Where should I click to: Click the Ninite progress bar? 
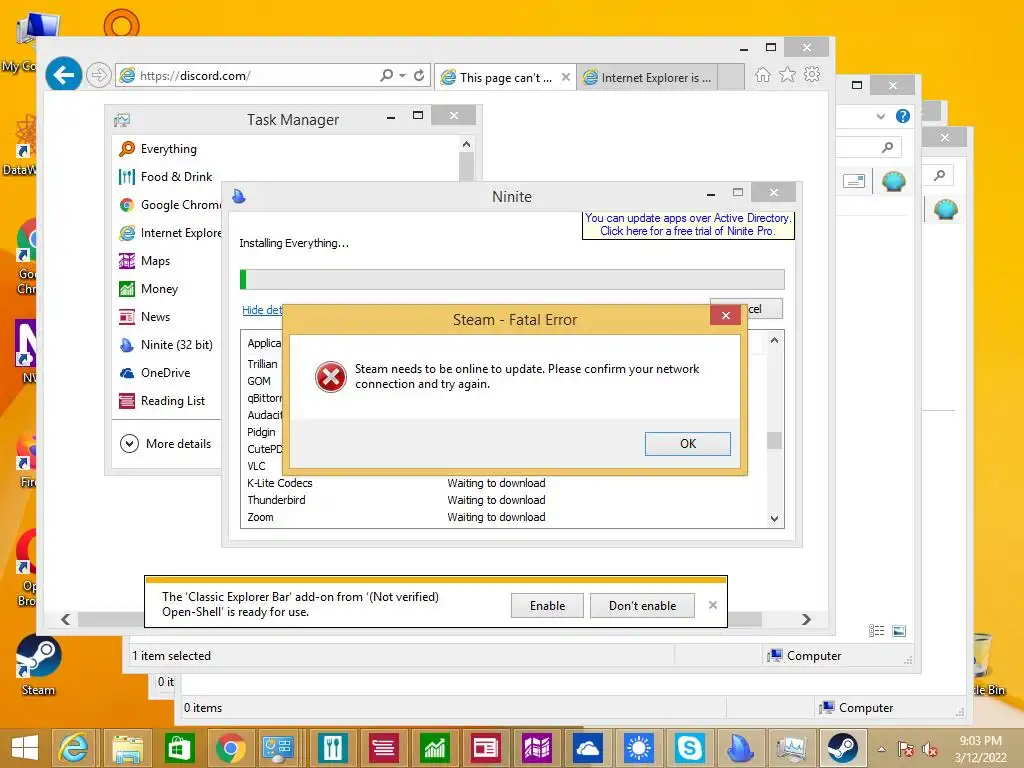click(512, 280)
